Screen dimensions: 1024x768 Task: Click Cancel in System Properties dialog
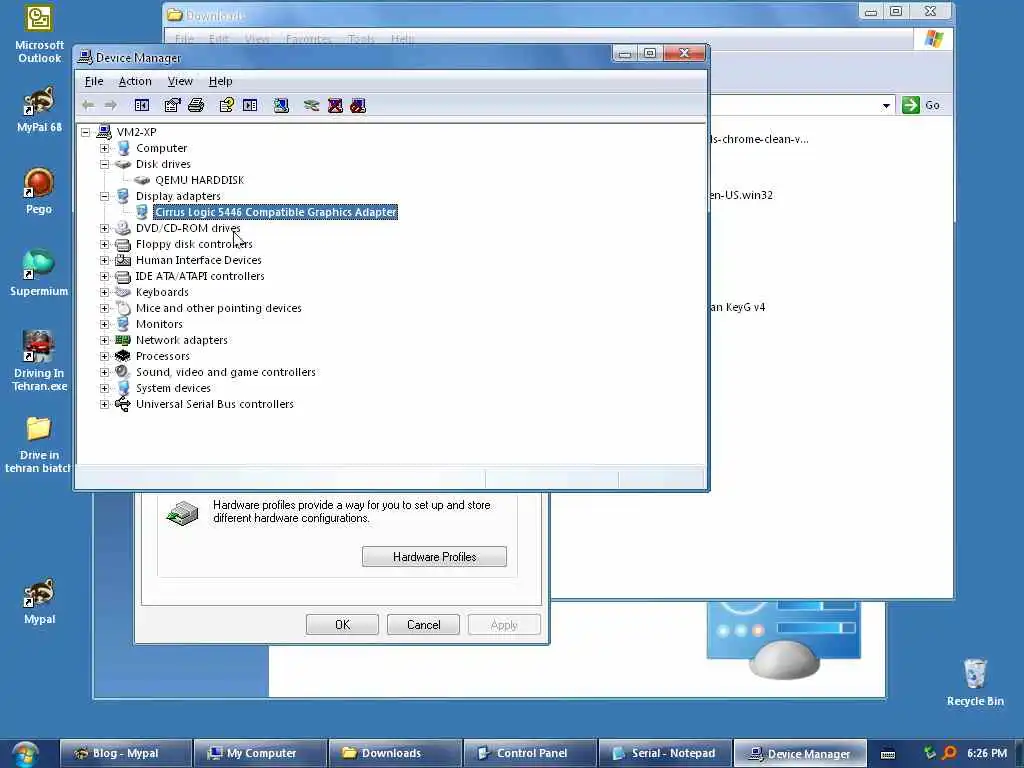click(x=423, y=624)
